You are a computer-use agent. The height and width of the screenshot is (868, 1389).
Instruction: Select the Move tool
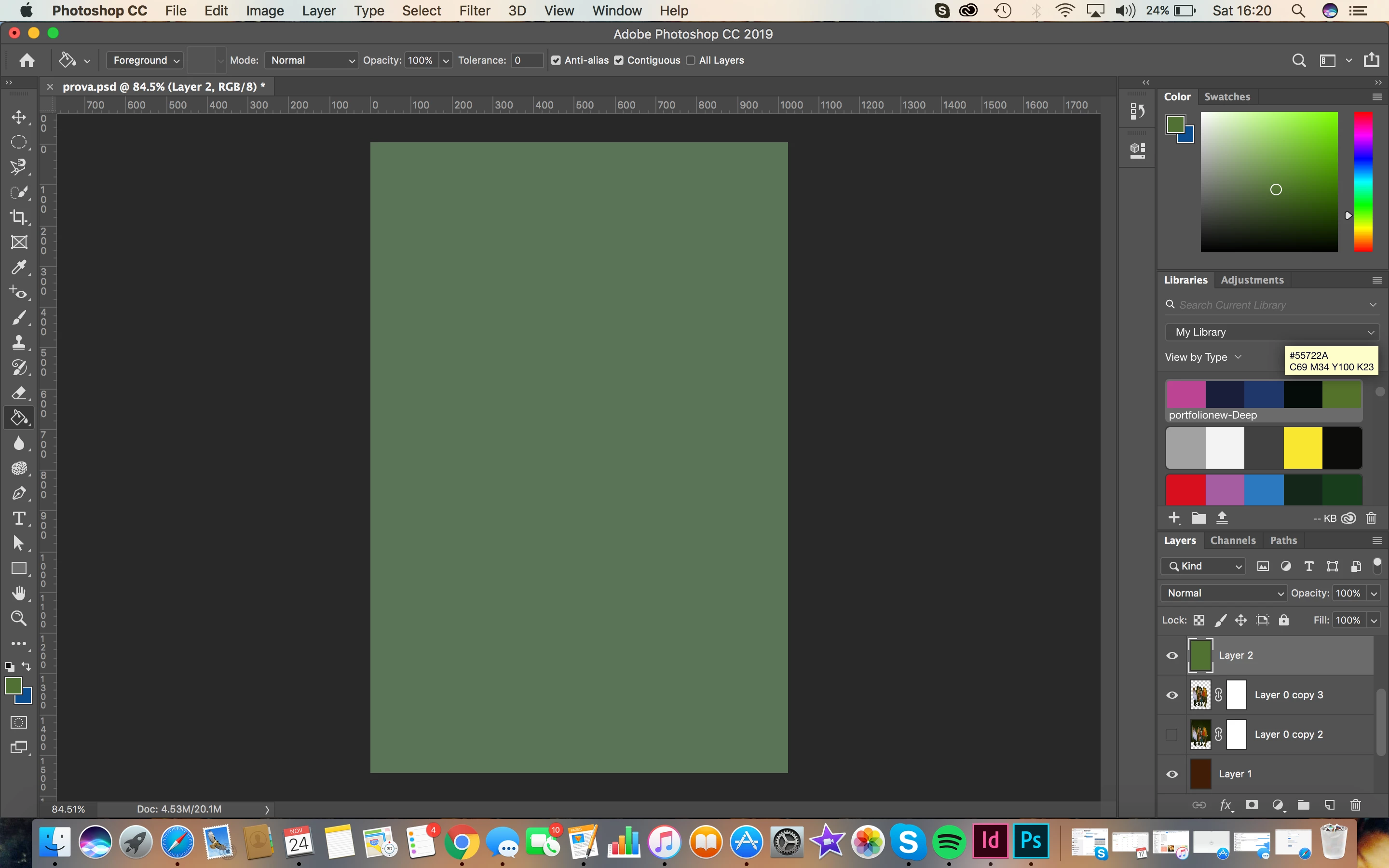coord(19,117)
